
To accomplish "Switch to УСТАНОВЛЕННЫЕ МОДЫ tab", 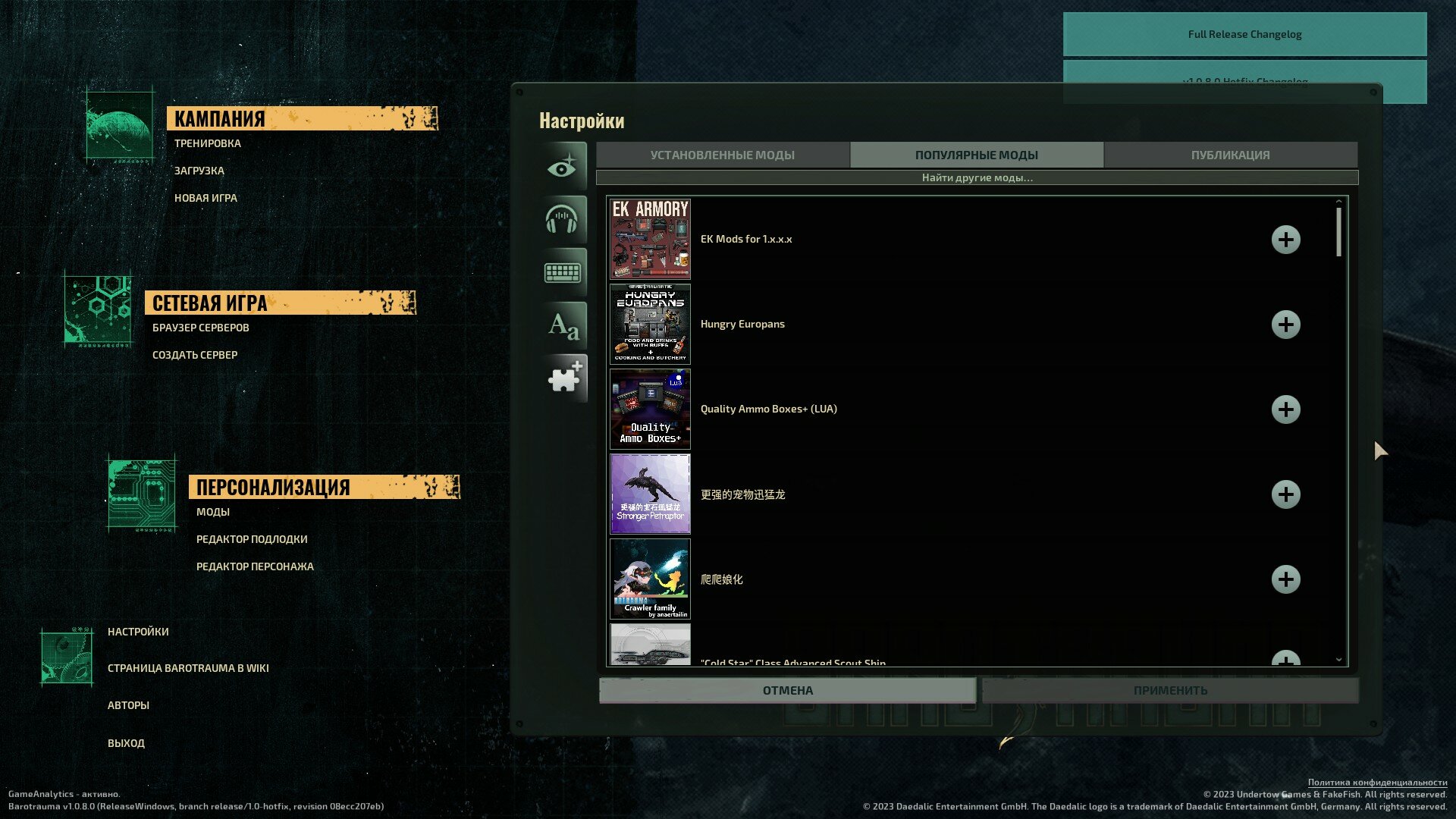I will pyautogui.click(x=723, y=155).
